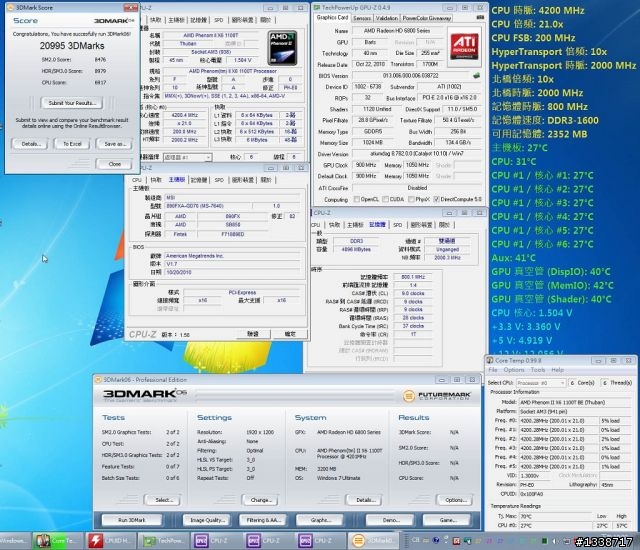Click Select under Tests in 3DMark06
The width and height of the screenshot is (640, 550).
click(x=162, y=500)
